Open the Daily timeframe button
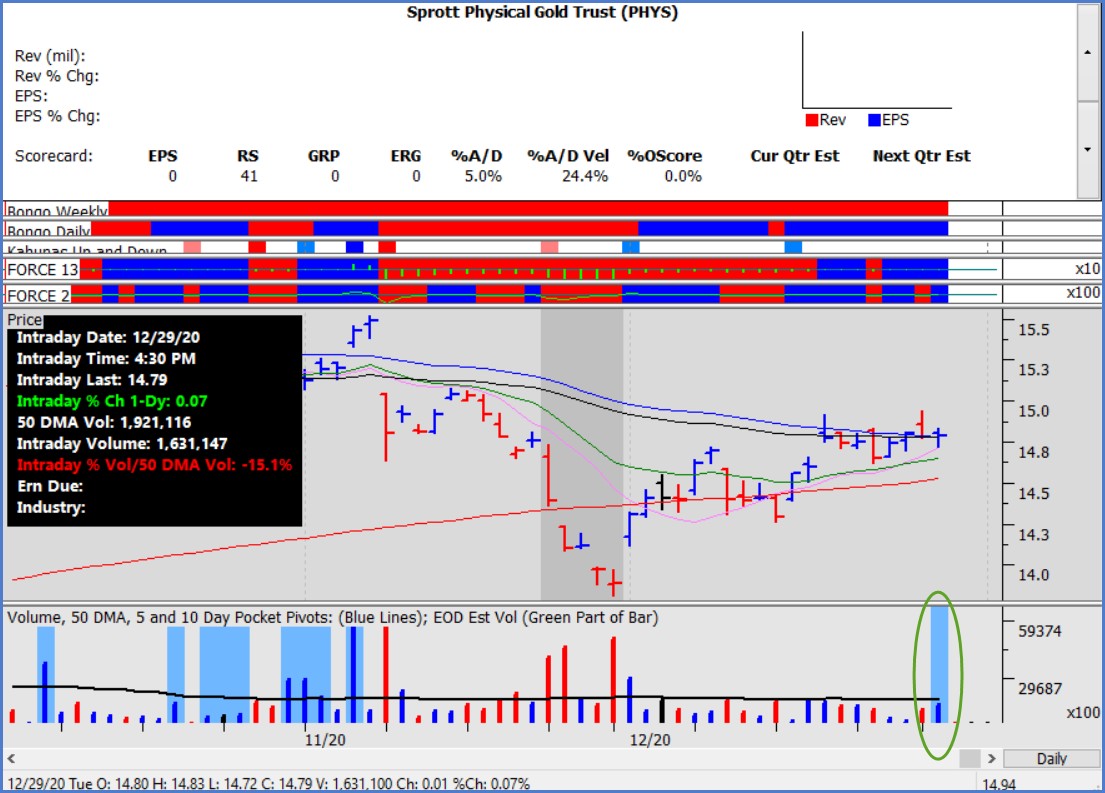The width and height of the screenshot is (1105, 793). (1051, 758)
